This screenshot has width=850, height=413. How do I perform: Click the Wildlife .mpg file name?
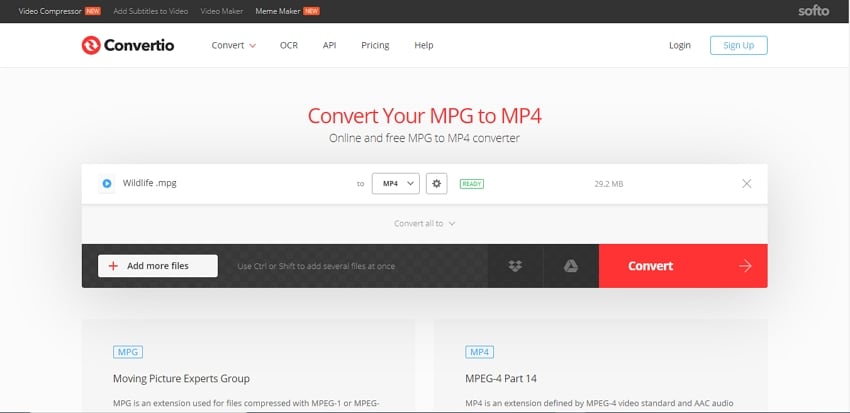point(150,183)
